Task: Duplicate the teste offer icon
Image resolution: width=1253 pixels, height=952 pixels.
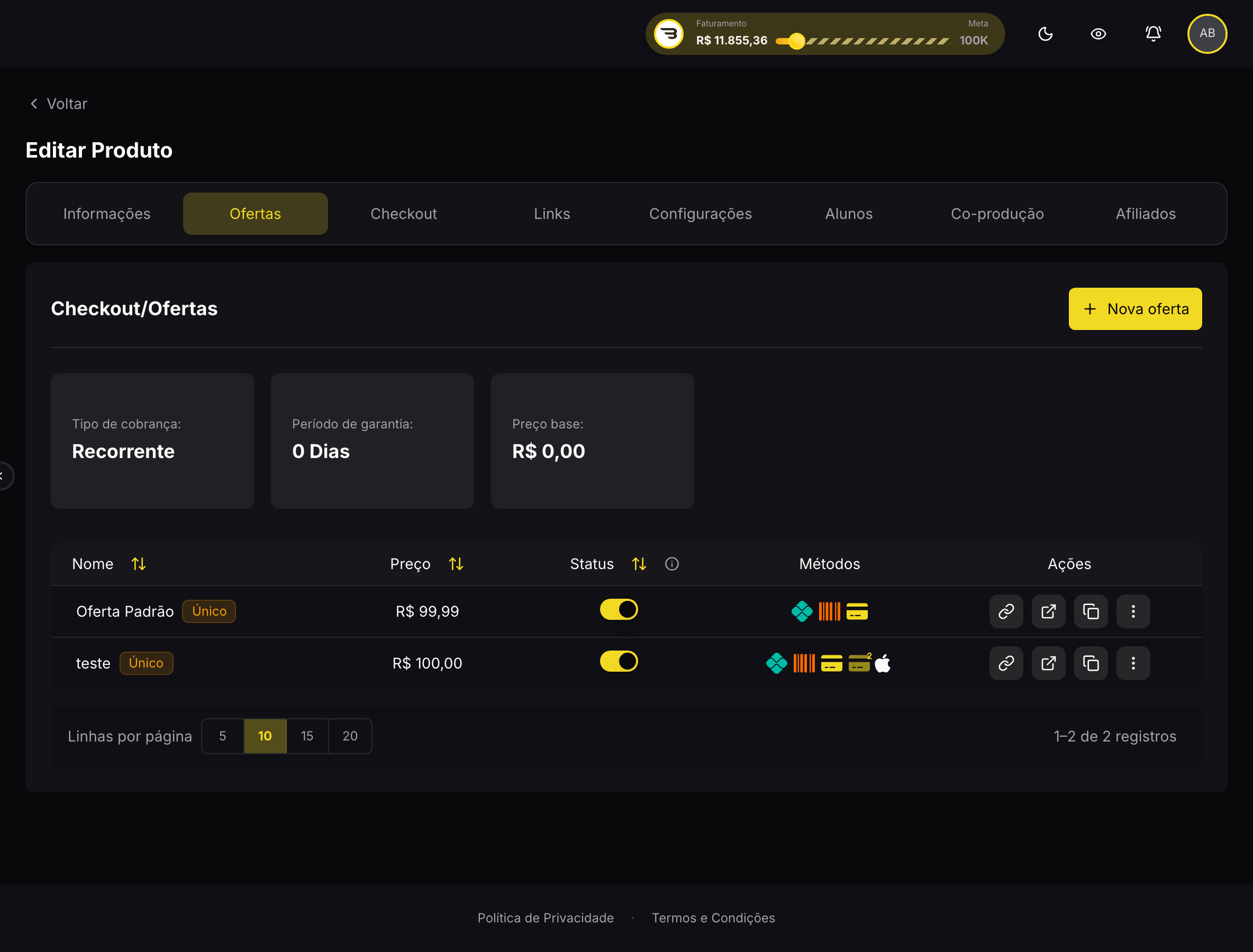Action: tap(1091, 663)
